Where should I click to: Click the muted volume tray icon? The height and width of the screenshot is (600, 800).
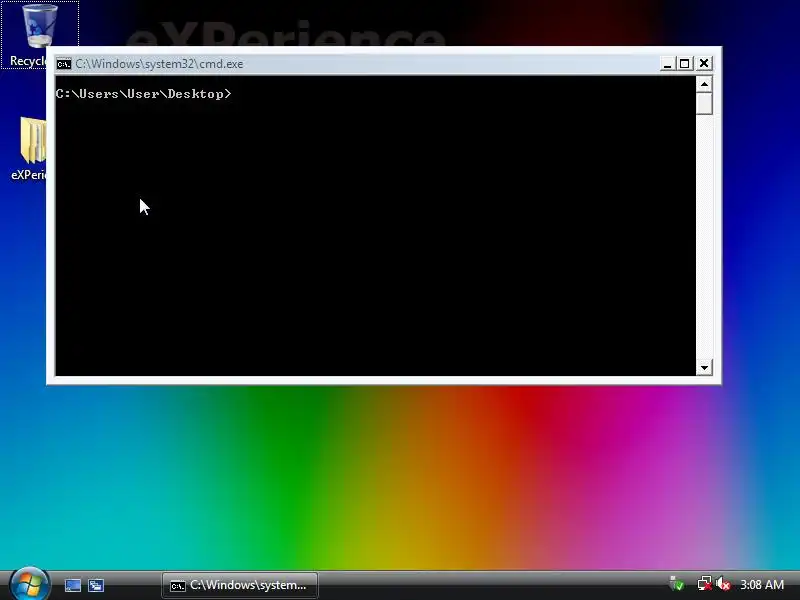coord(723,584)
